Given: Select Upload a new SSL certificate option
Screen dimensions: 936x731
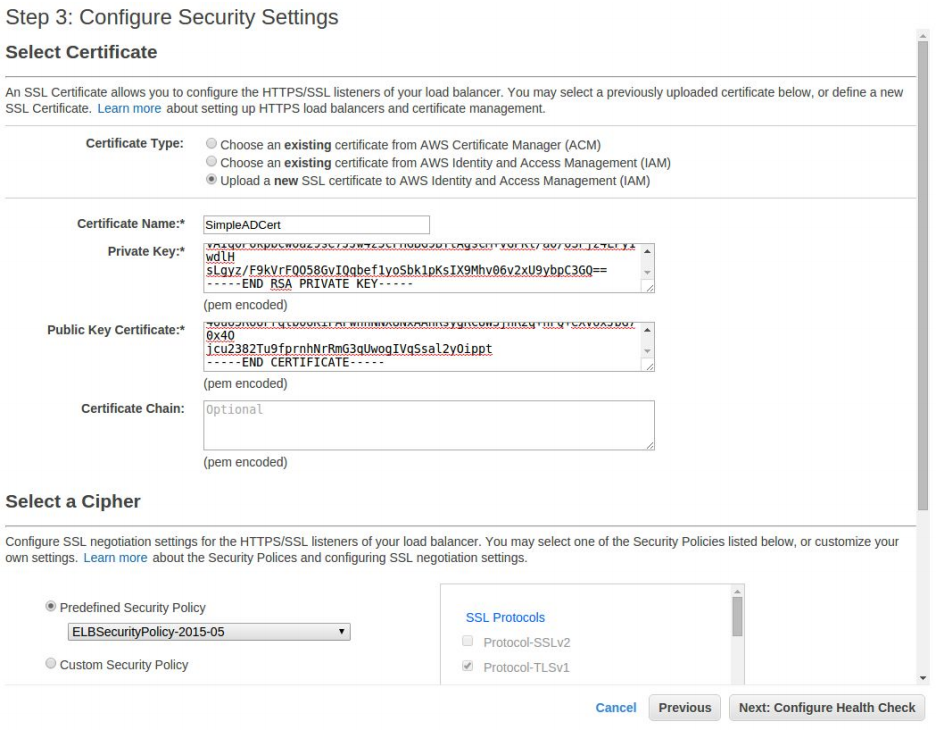Looking at the screenshot, I should [x=211, y=181].
